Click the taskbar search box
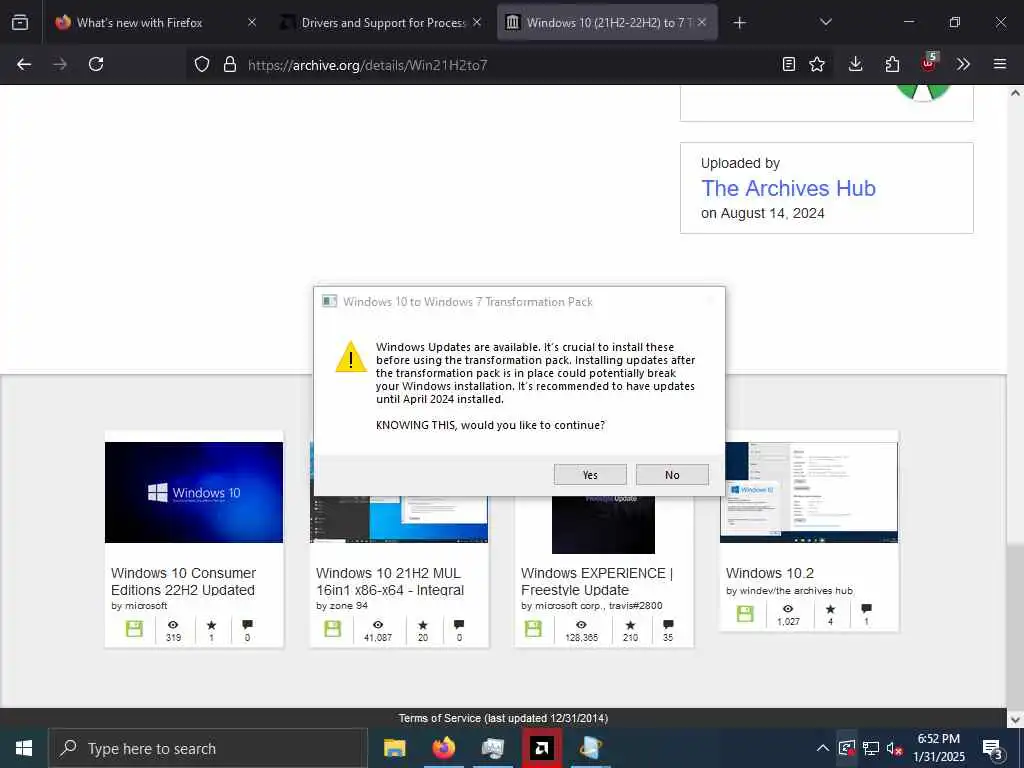Screen dimensions: 1024x768 (x=208, y=748)
